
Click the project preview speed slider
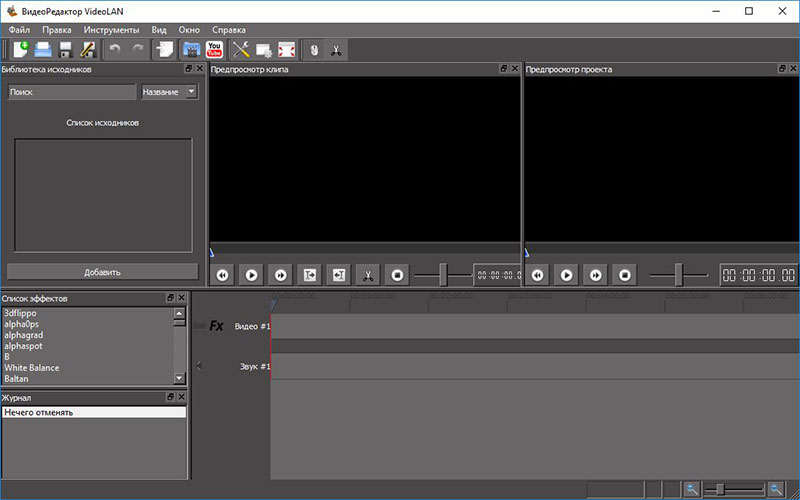coord(679,275)
